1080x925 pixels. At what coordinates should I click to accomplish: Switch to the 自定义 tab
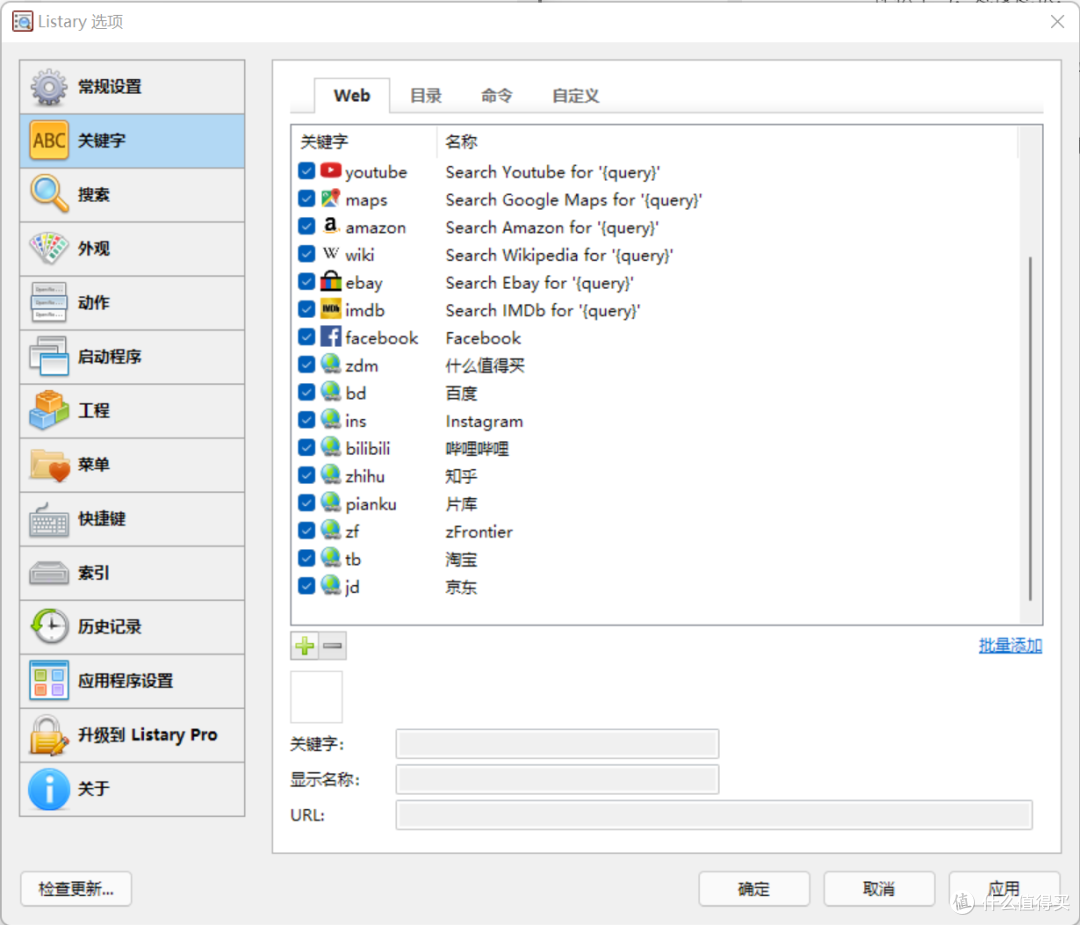tap(576, 96)
